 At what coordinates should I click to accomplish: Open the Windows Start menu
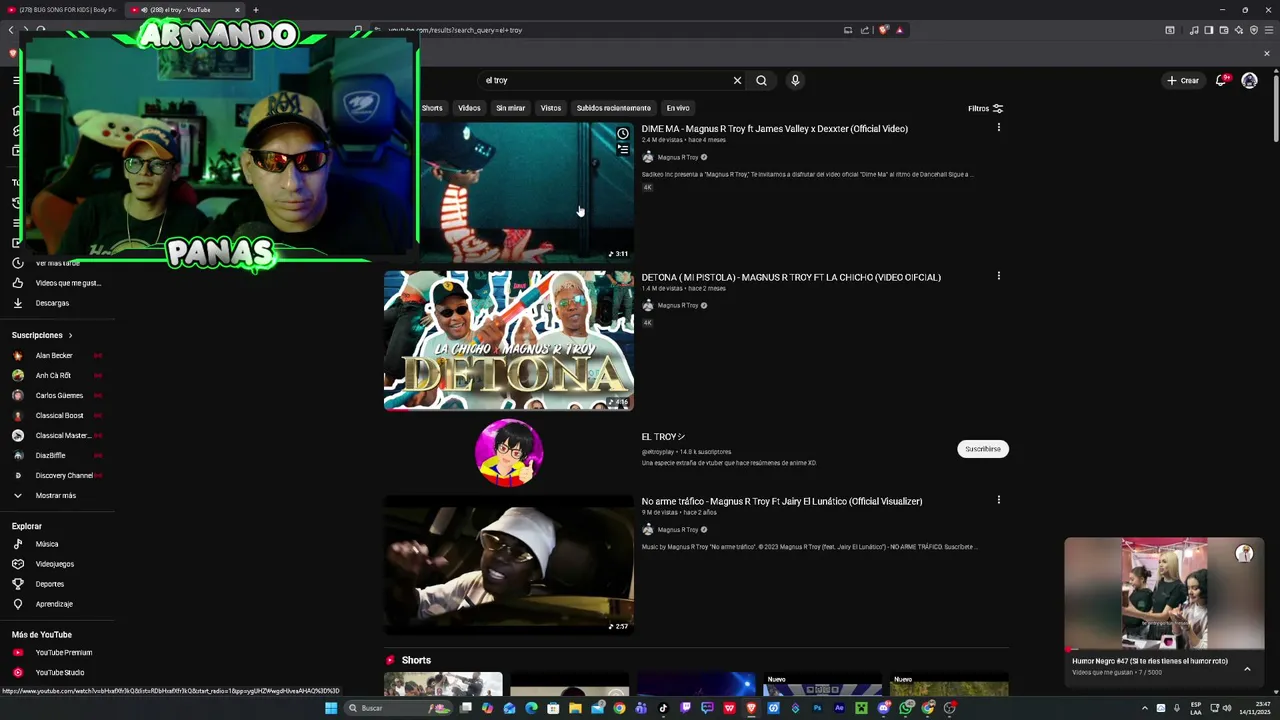pos(331,708)
